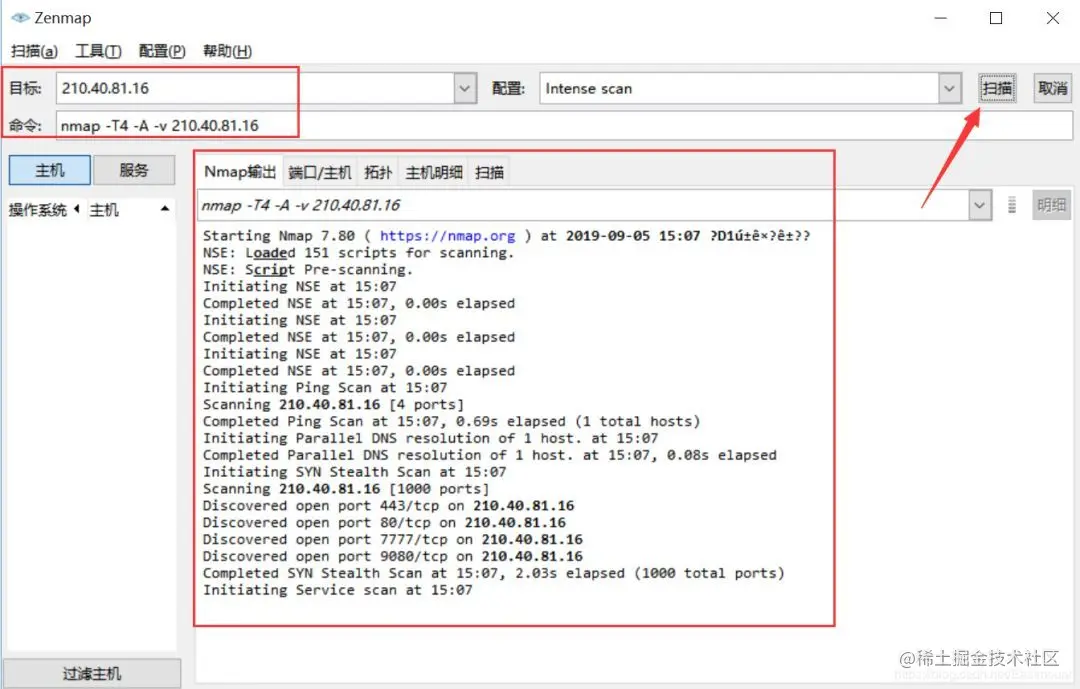
Task: Click the Intense scan profile field
Action: [x=739, y=88]
